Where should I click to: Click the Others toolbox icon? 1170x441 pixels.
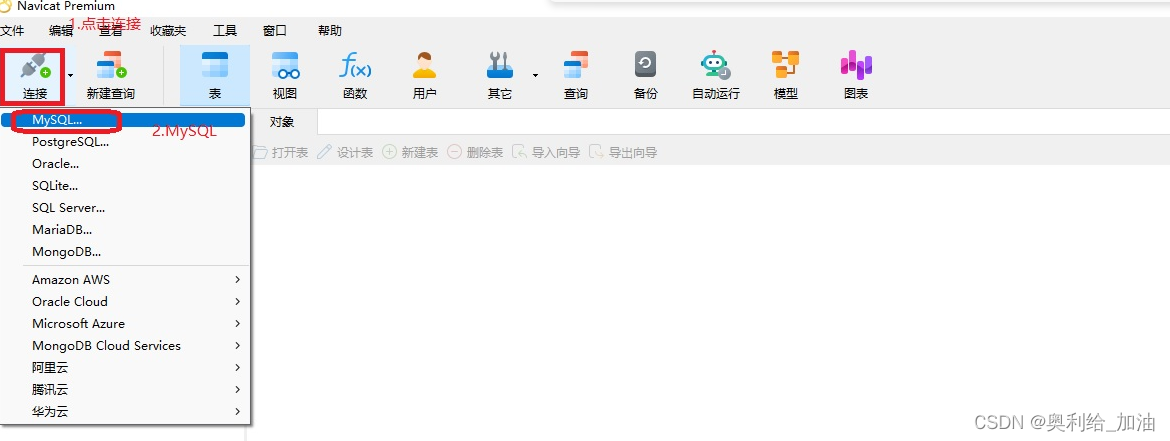tap(500, 66)
